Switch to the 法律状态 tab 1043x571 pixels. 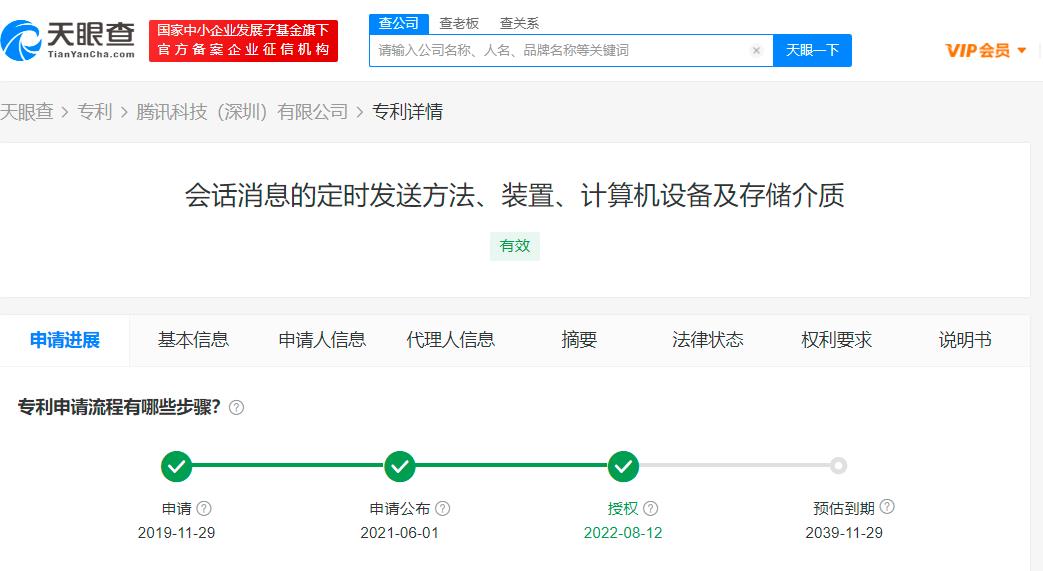(x=708, y=340)
